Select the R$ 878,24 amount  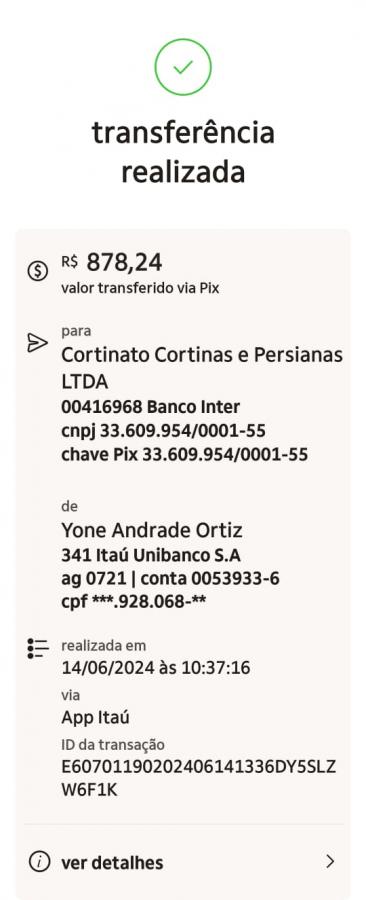[x=112, y=263]
